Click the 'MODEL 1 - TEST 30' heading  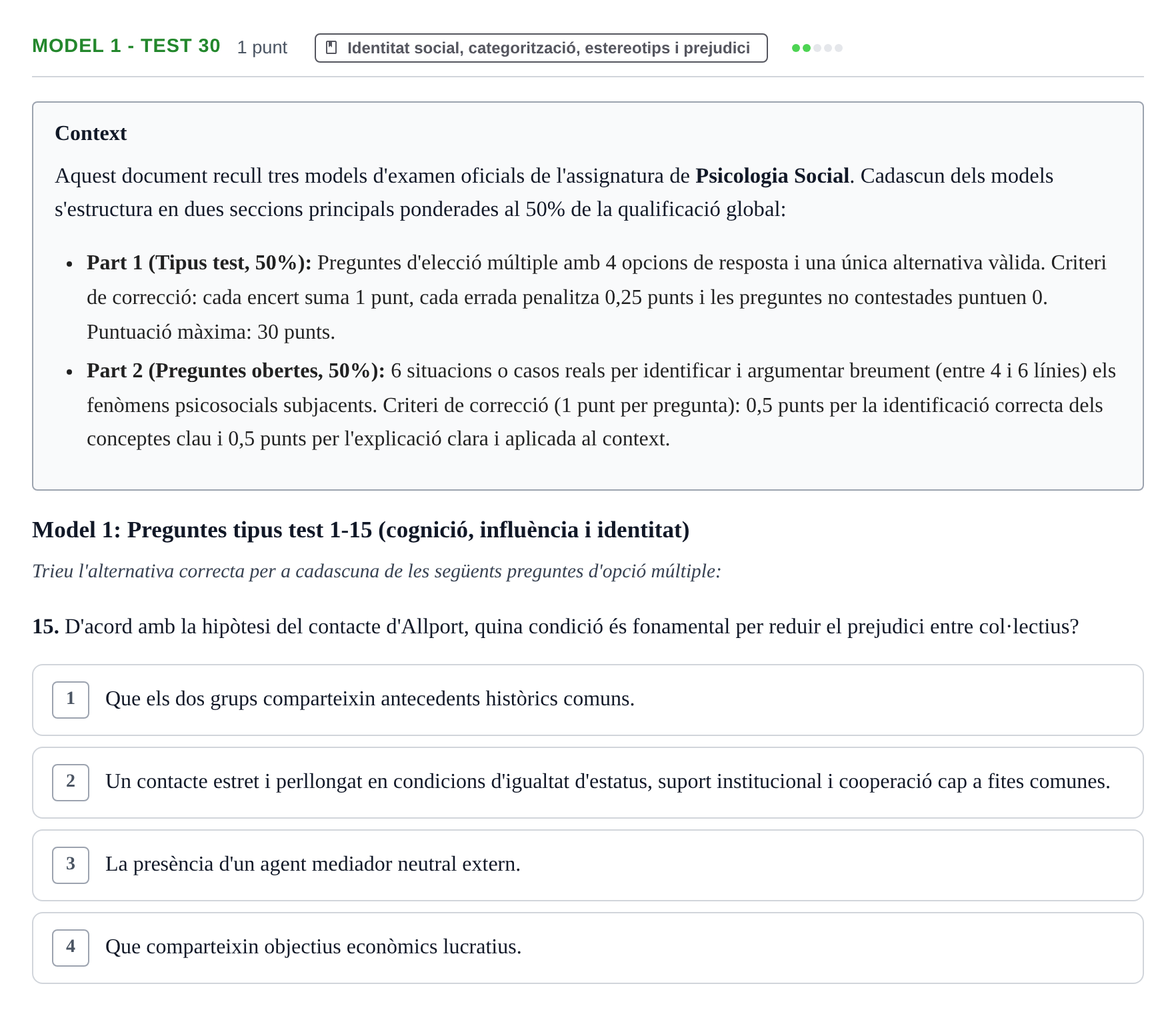click(x=126, y=46)
